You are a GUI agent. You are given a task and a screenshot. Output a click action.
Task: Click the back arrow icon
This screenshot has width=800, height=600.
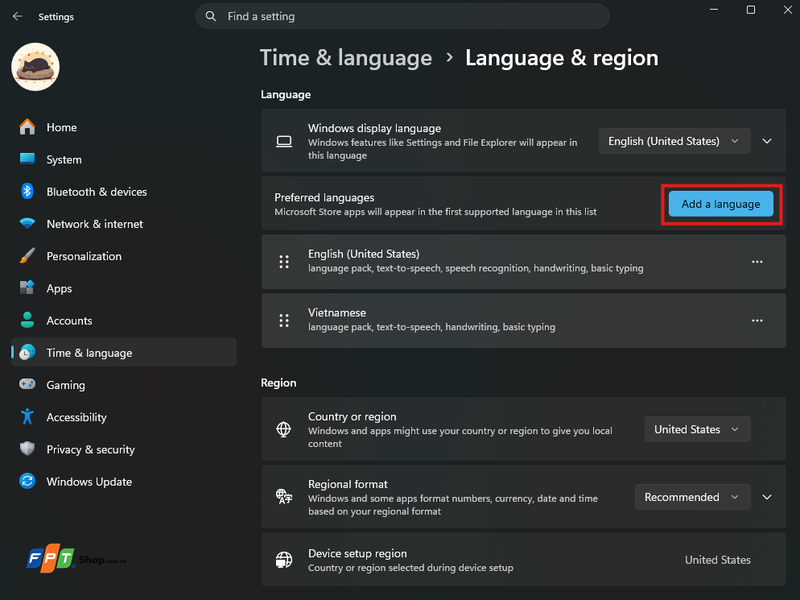[17, 16]
